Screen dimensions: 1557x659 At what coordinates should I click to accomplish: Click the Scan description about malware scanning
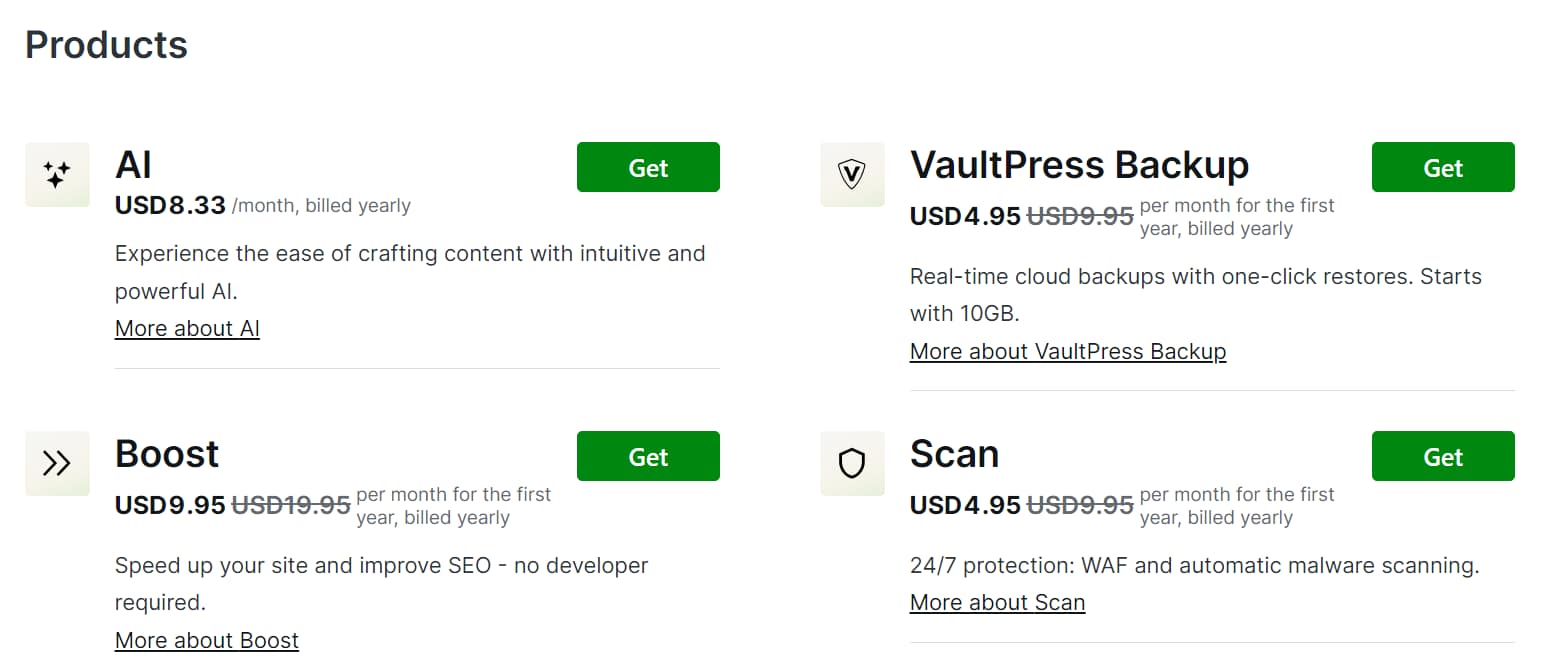pyautogui.click(x=1194, y=566)
